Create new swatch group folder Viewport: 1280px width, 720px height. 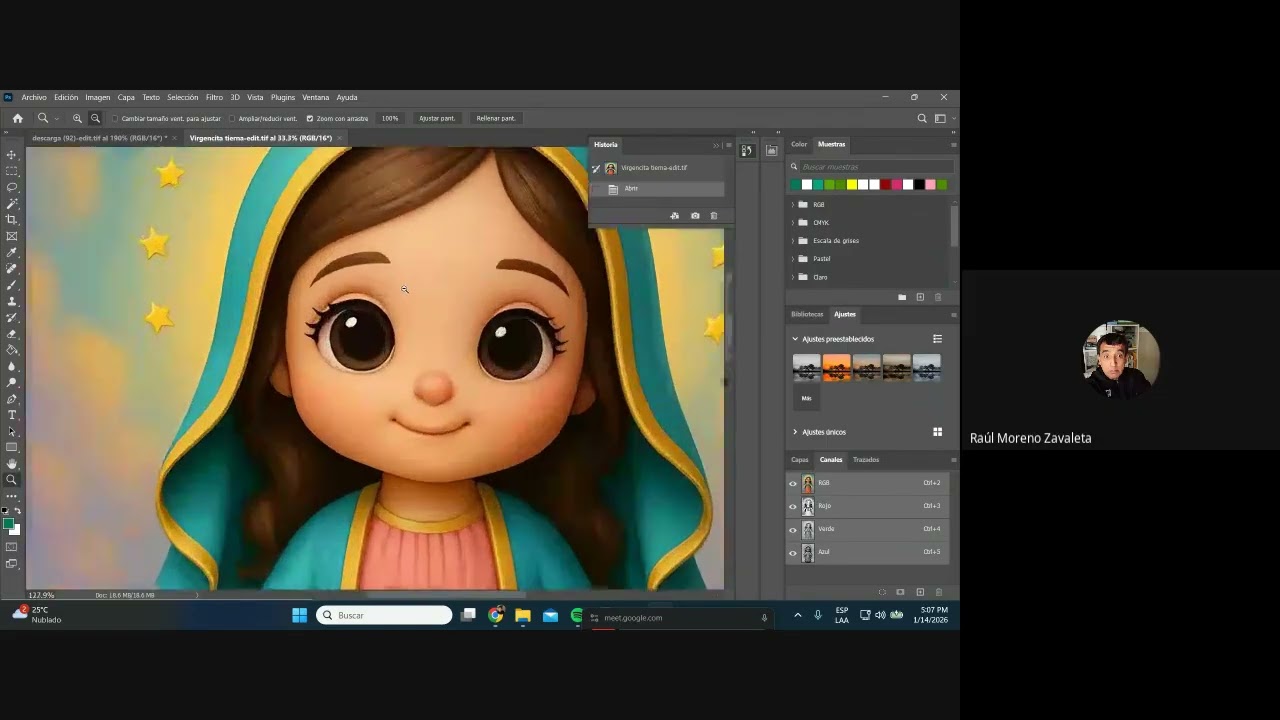[x=902, y=297]
